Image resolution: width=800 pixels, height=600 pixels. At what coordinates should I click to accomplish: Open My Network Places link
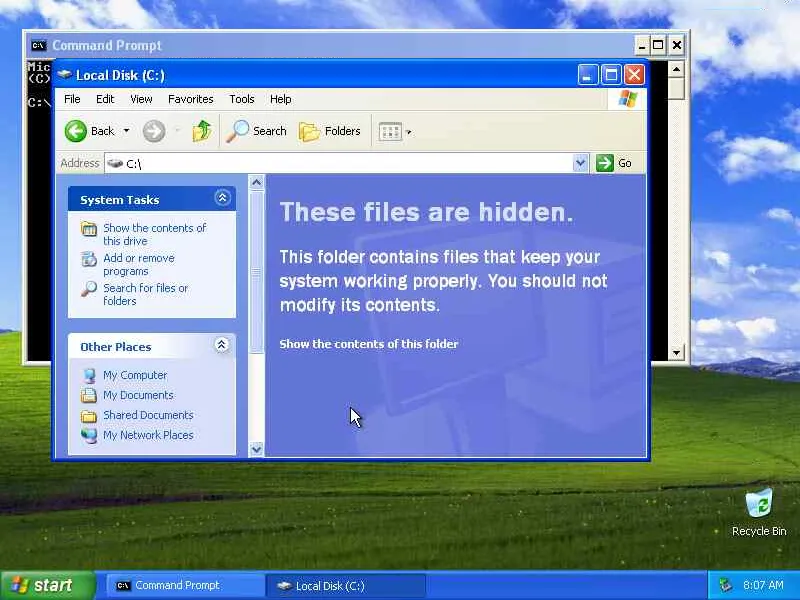click(148, 435)
